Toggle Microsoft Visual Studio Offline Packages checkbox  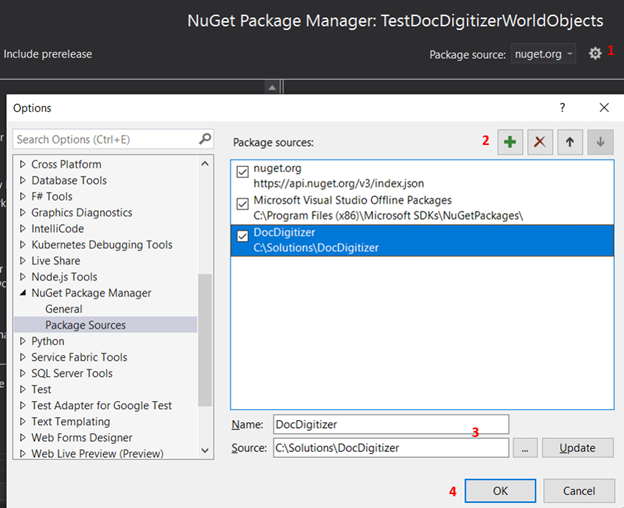click(x=244, y=204)
